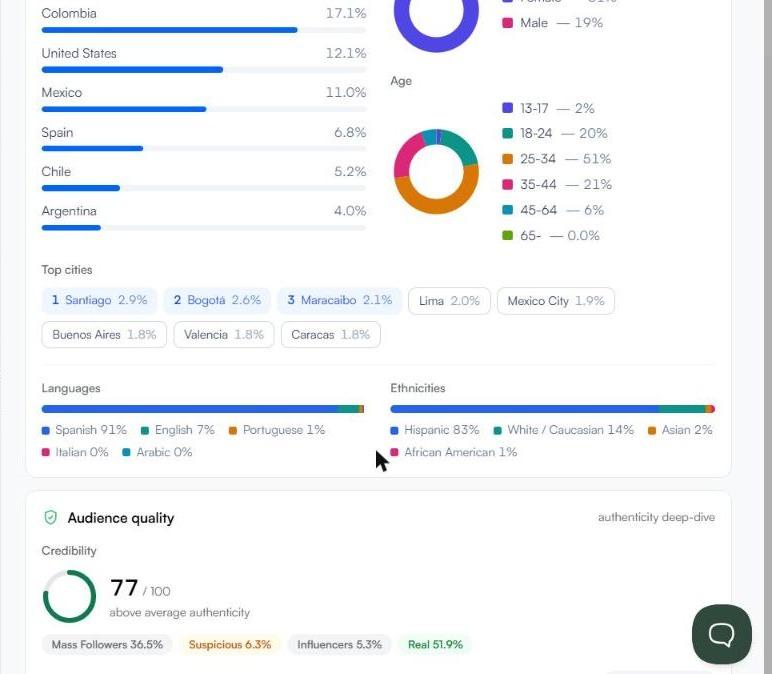Screen dimensions: 772x674
Task: Click the Lima 2.0% city chip
Action: [x=449, y=301]
